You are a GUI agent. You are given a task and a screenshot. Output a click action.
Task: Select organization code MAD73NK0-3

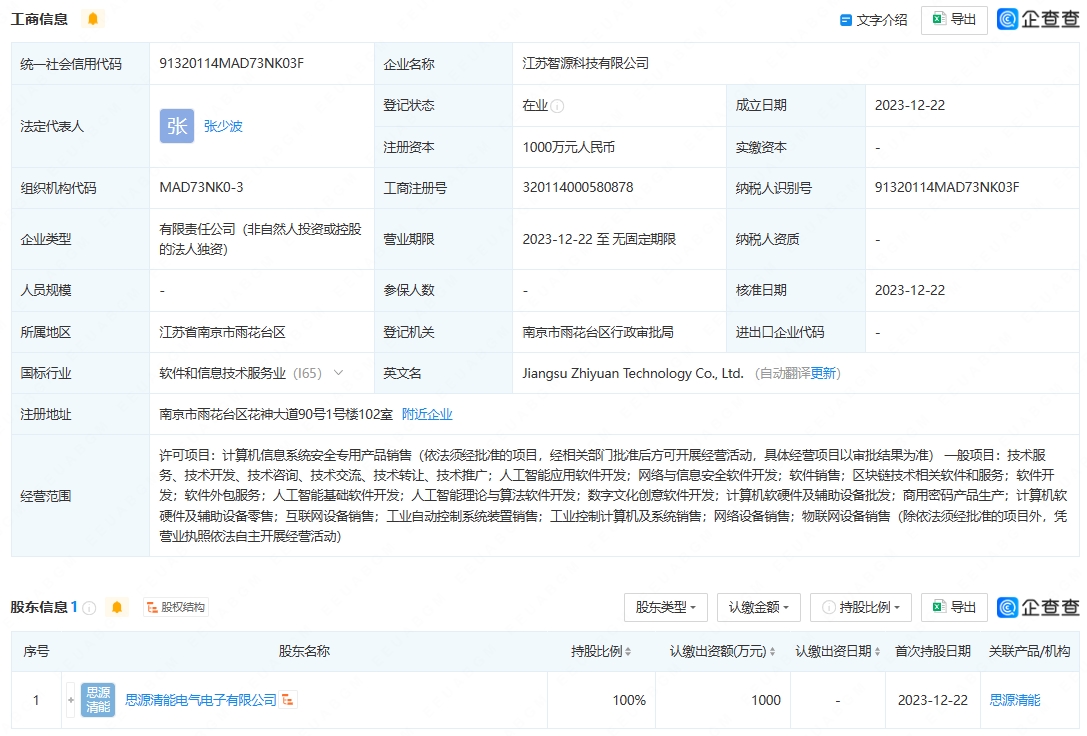[x=201, y=187]
